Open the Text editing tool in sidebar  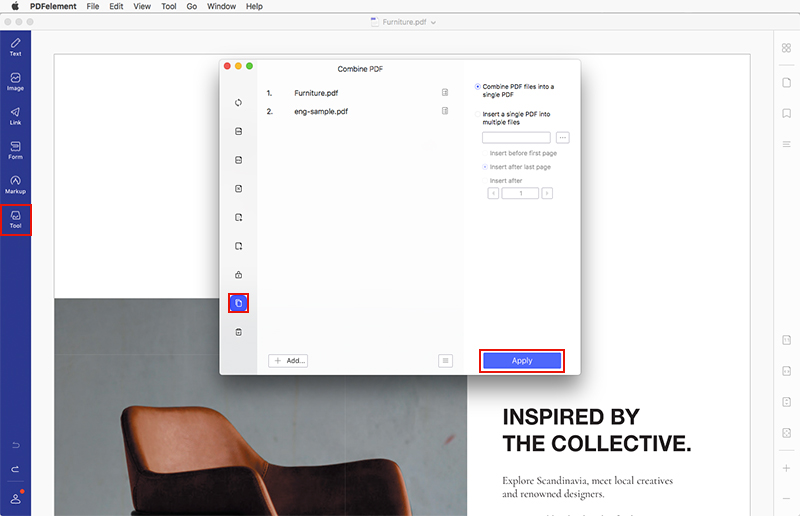coord(15,47)
